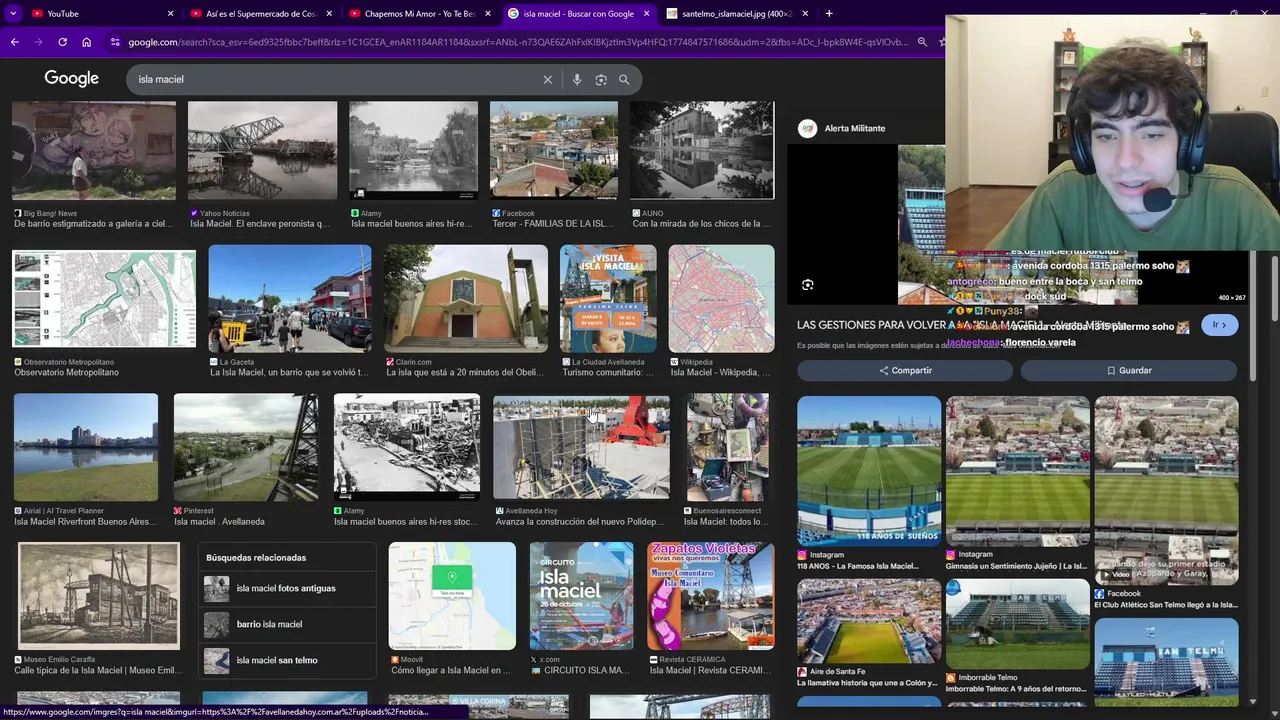Image resolution: width=1280 pixels, height=720 pixels.
Task: Open x.com Circuito Isla Maciel thumbnail
Action: [581, 596]
